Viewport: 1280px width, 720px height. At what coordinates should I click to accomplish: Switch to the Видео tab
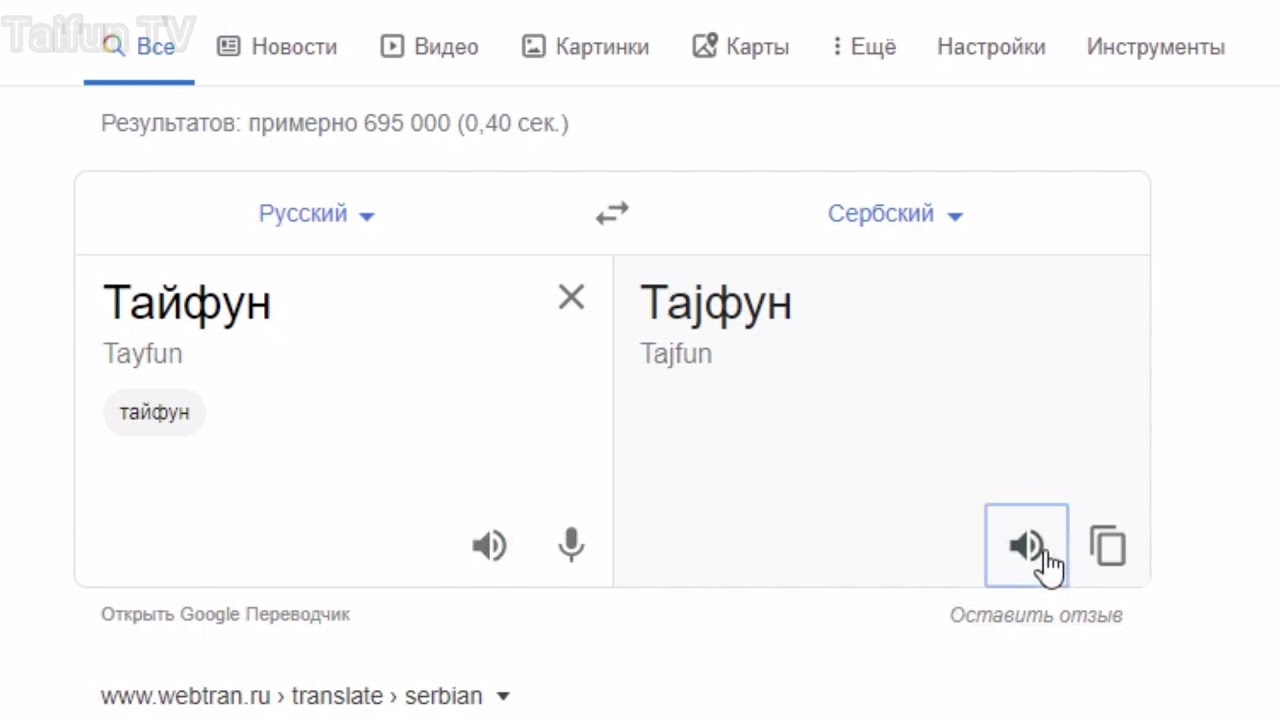click(x=429, y=47)
